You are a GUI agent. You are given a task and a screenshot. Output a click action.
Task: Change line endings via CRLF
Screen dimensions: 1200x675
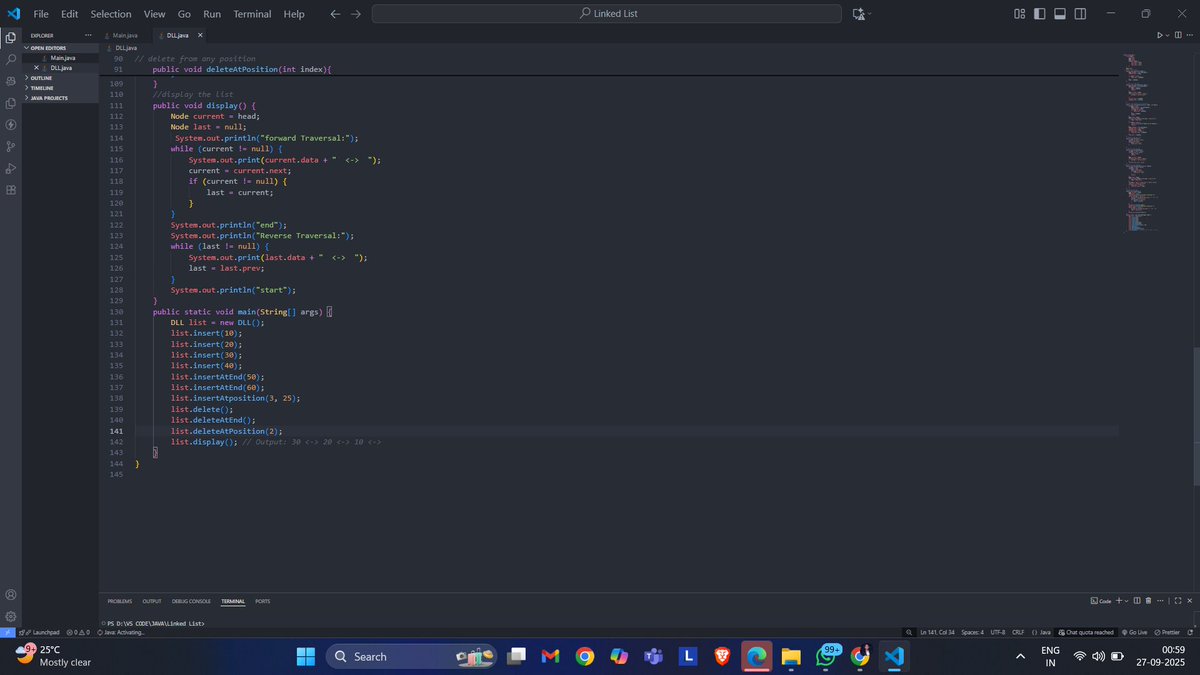(x=1018, y=632)
